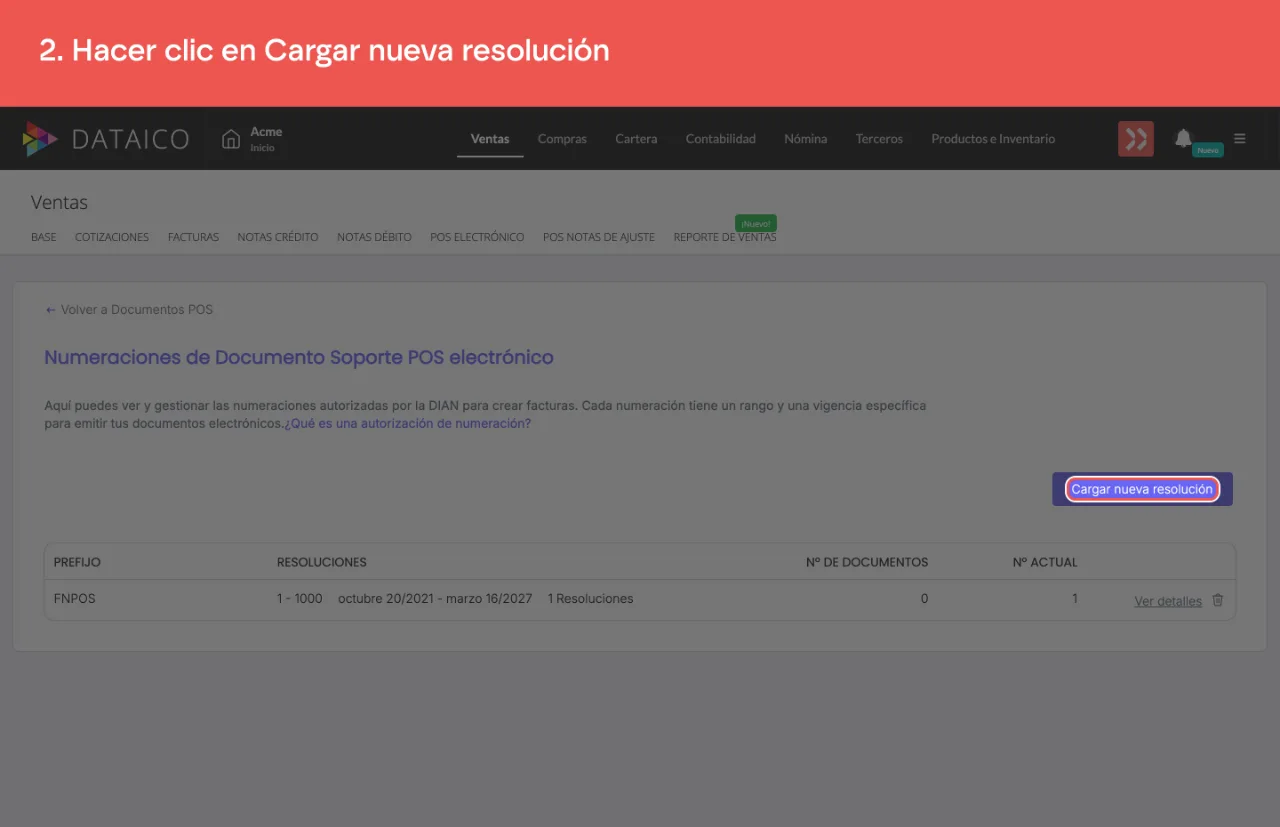Open the Acme home icon
This screenshot has width=1280, height=827.
click(x=231, y=139)
